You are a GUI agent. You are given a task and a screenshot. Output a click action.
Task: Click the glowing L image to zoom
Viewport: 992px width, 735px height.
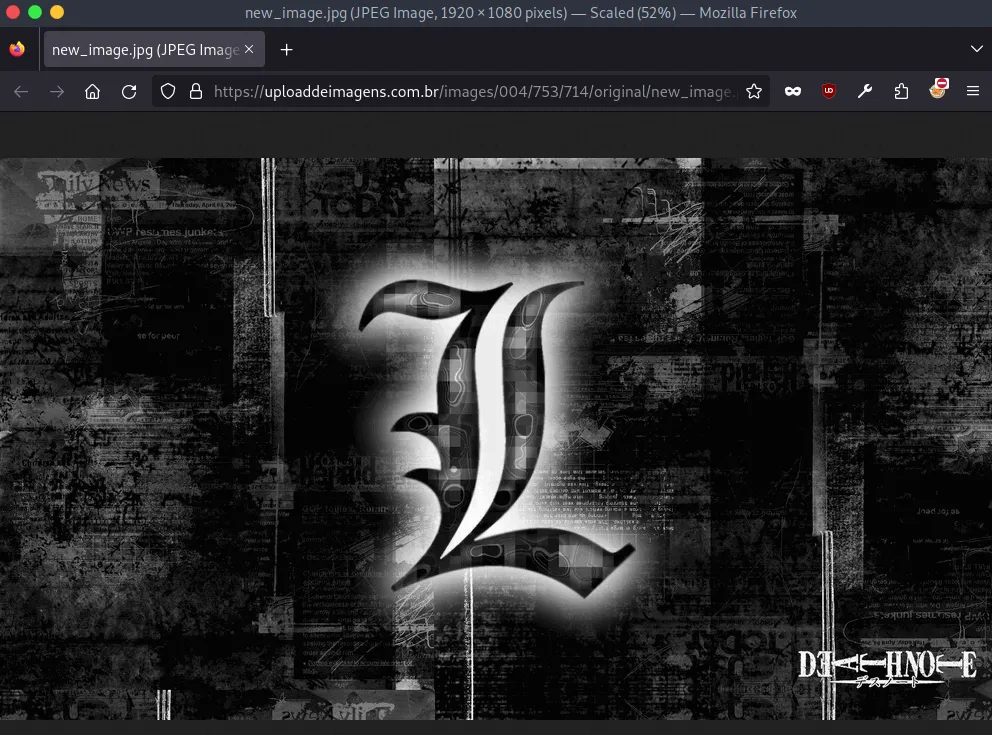[496, 437]
